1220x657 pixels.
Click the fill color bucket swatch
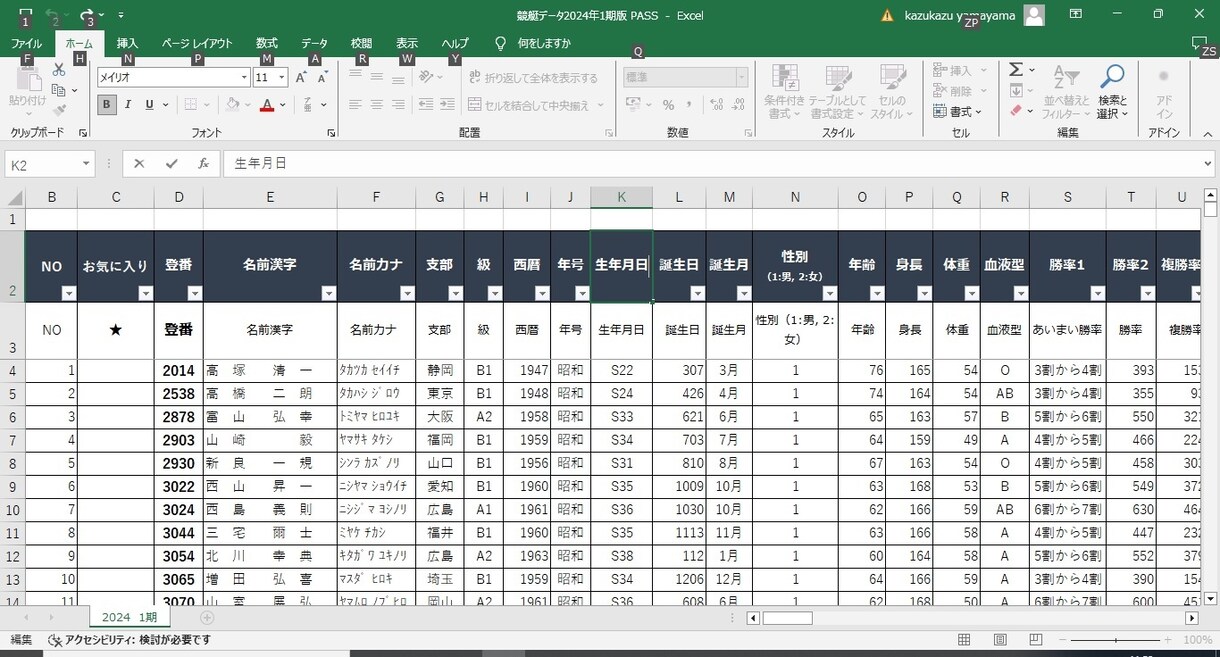[x=233, y=105]
